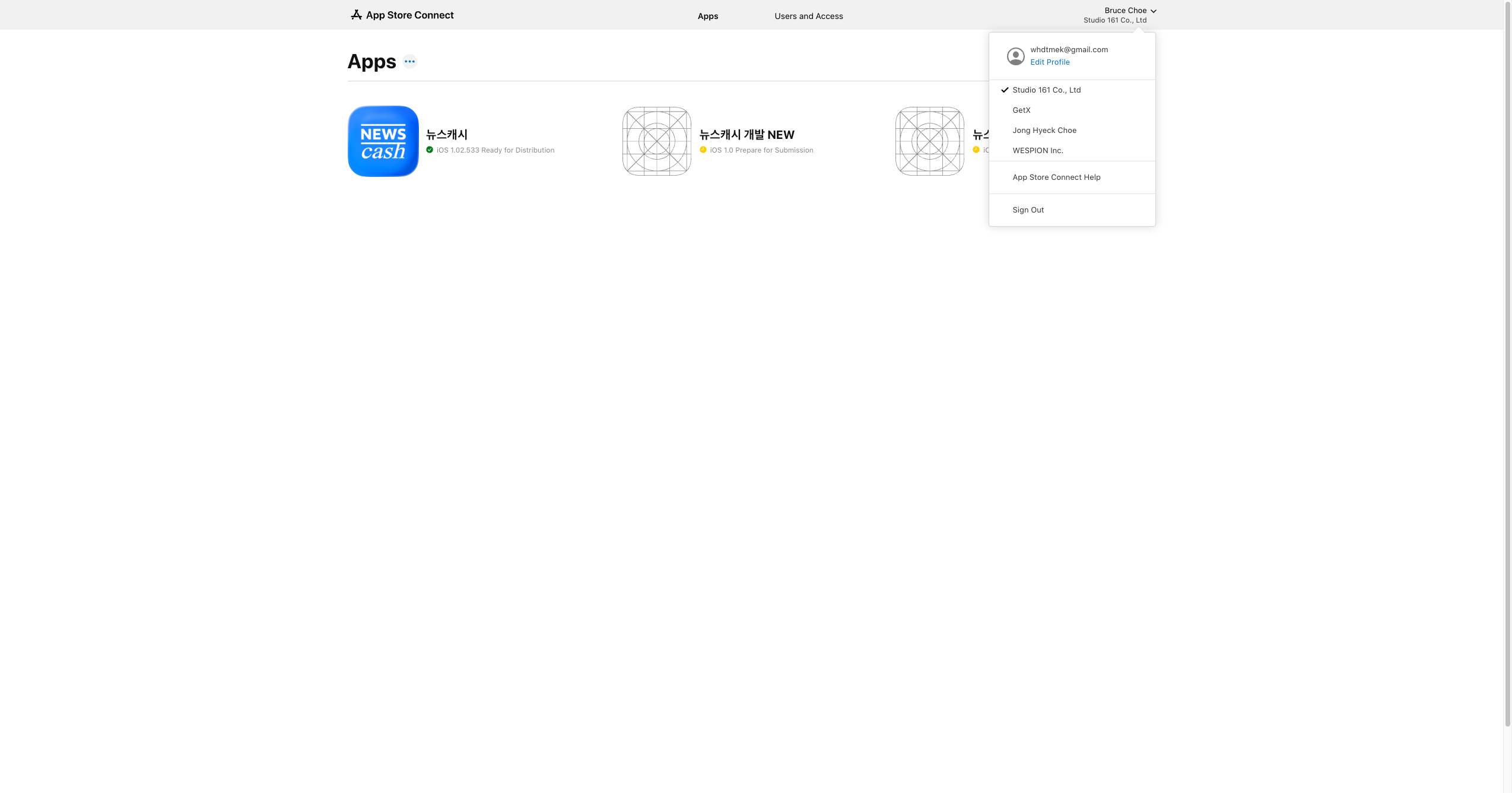1512x793 pixels.
Task: Open the Apps navigation tab
Action: click(707, 16)
